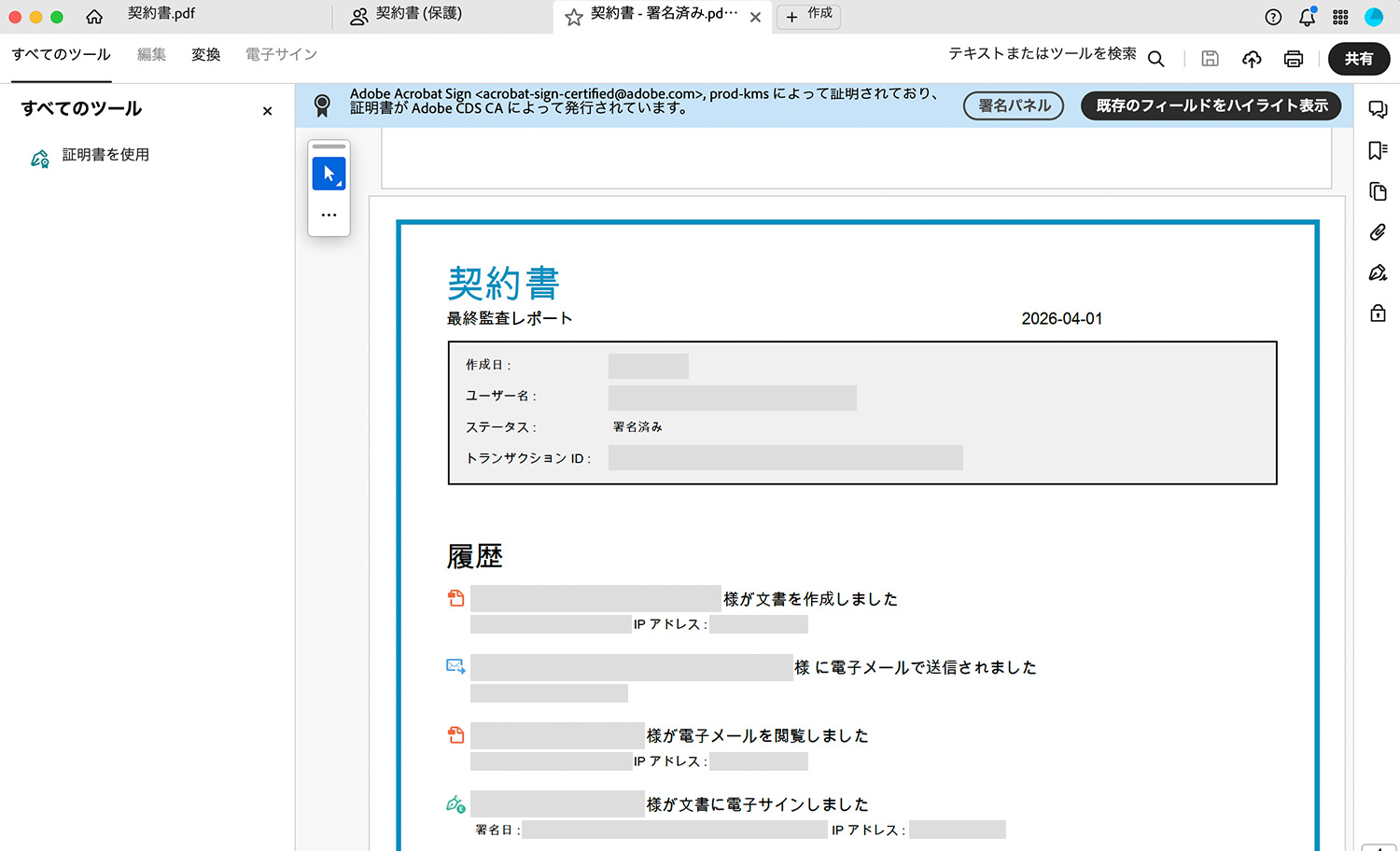Click 様が文書を作成しました text
Screen dimensions: 1400x851
[x=810, y=599]
